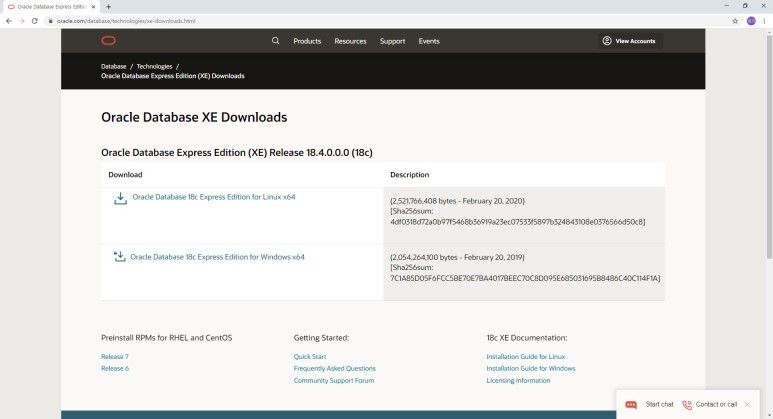Open Community Support Forum link

click(334, 381)
